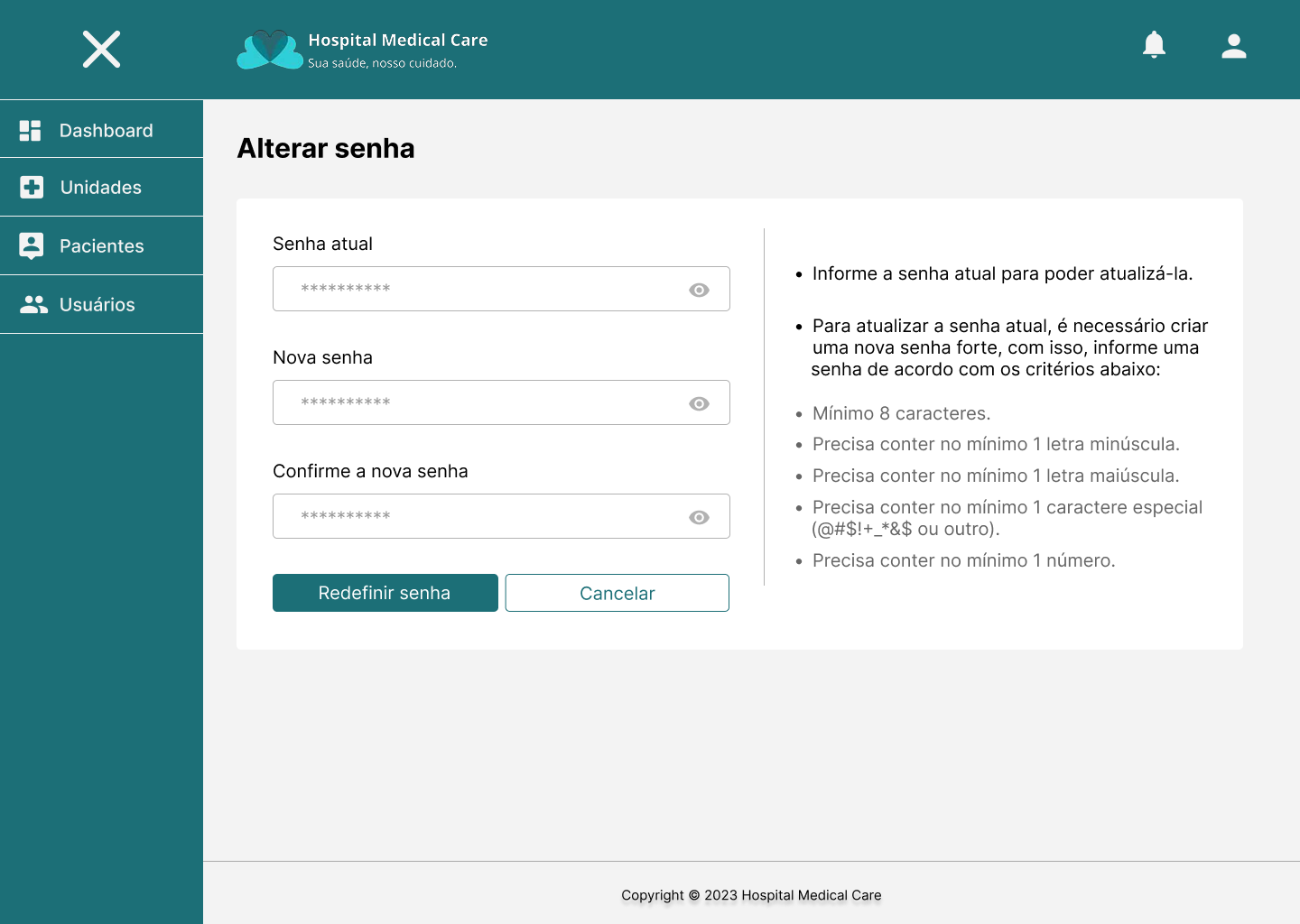Click into the Nova senha field
The height and width of the screenshot is (924, 1300).
point(501,402)
